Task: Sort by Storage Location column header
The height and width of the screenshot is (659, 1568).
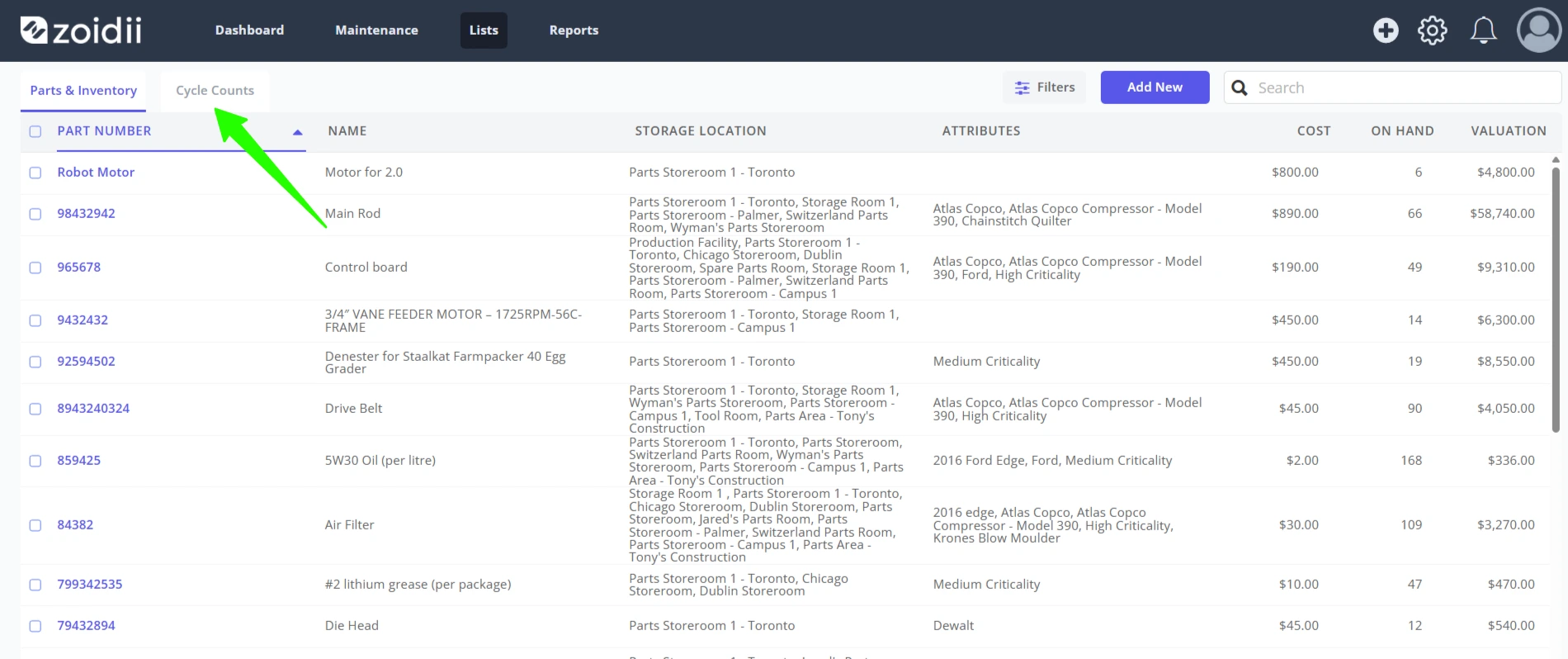Action: (700, 130)
